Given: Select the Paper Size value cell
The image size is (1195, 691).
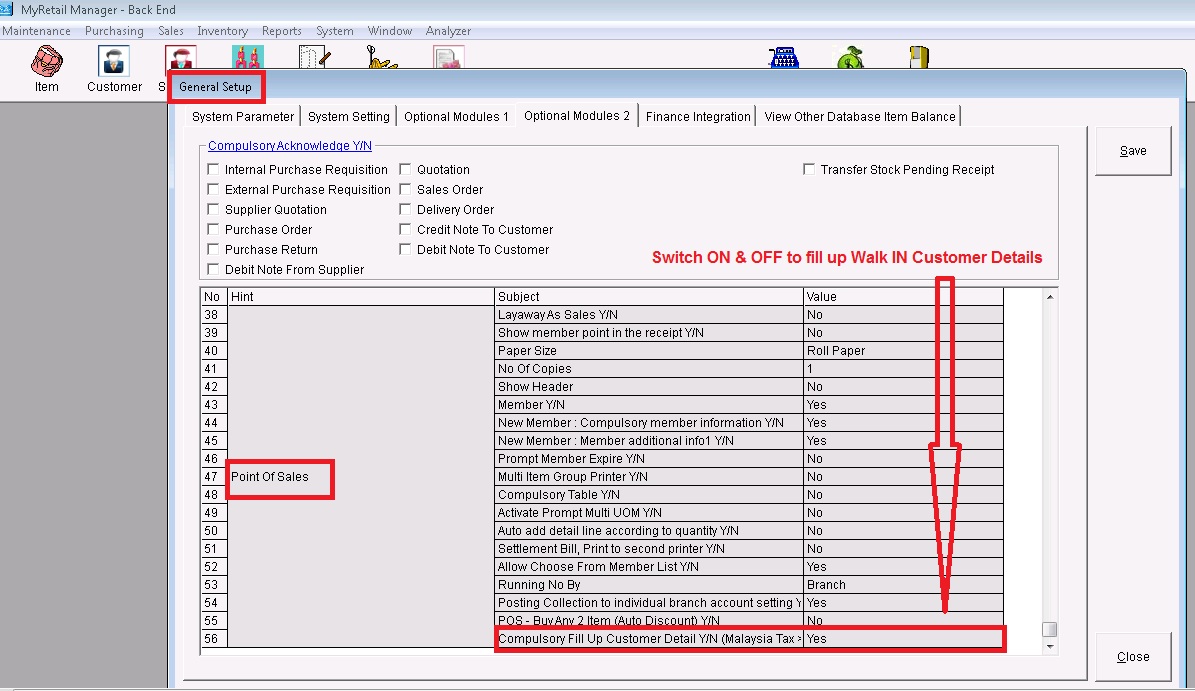Looking at the screenshot, I should (x=902, y=351).
